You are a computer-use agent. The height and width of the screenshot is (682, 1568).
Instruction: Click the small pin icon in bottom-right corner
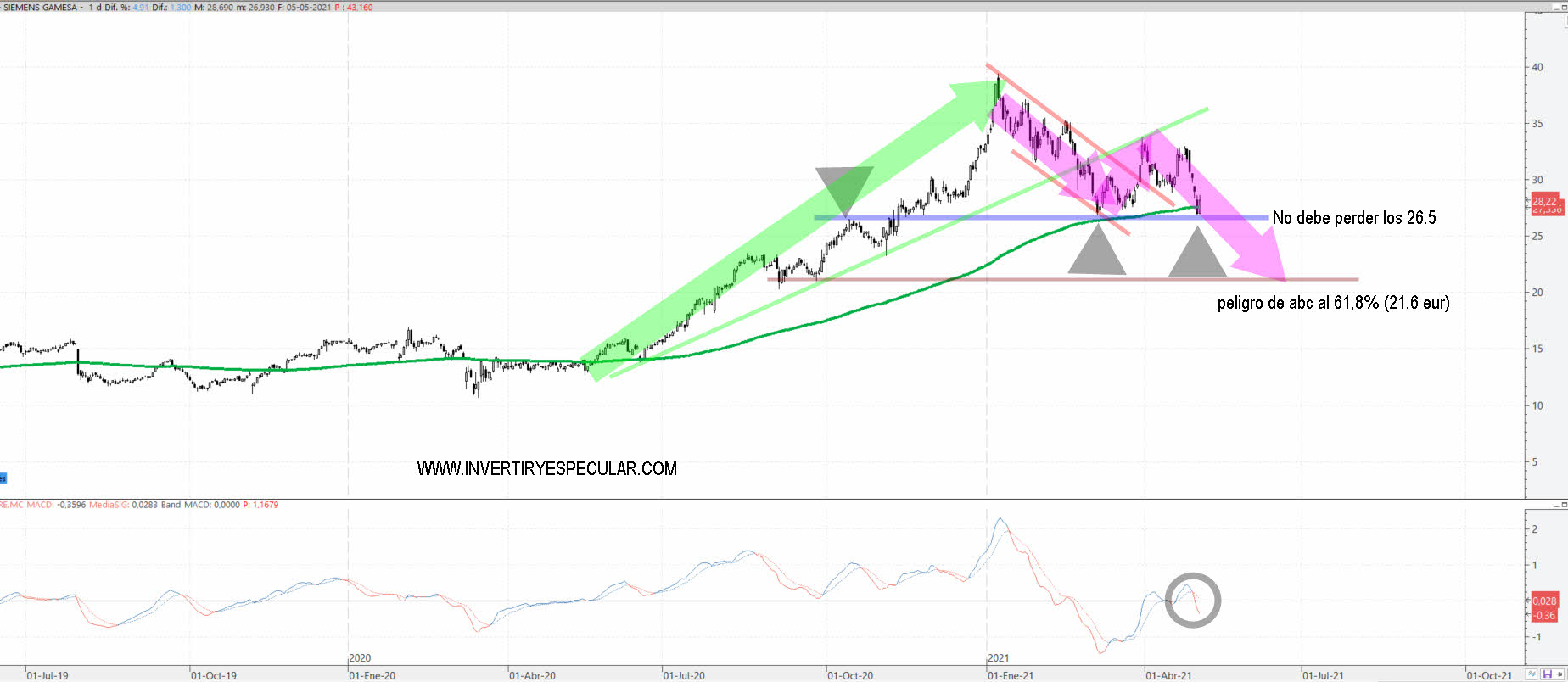(1561, 674)
